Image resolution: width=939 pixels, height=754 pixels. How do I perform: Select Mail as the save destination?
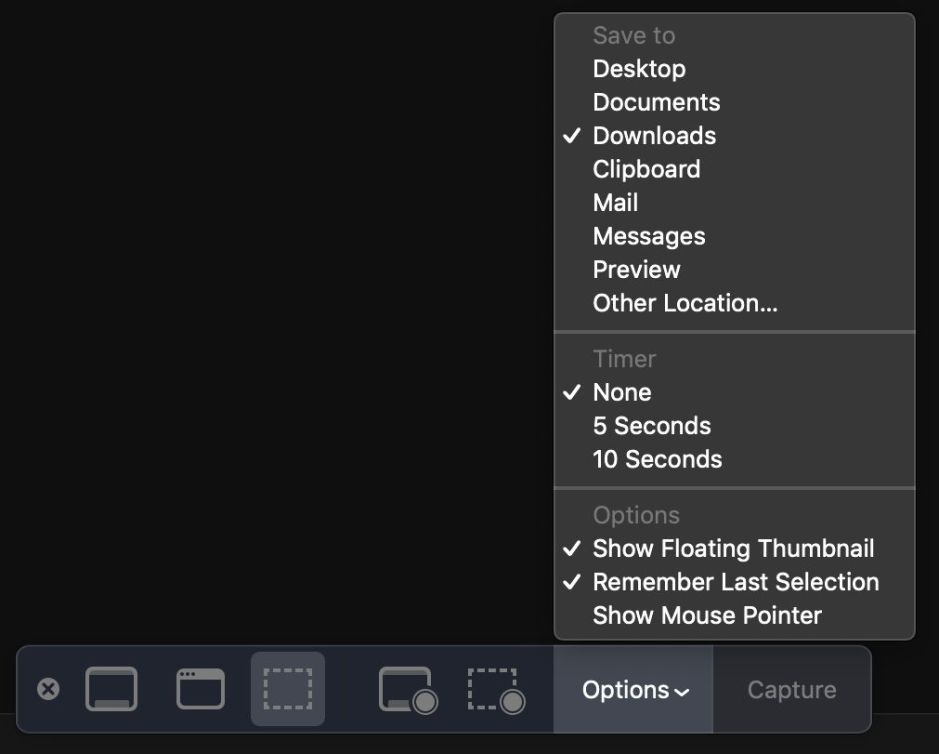[617, 202]
